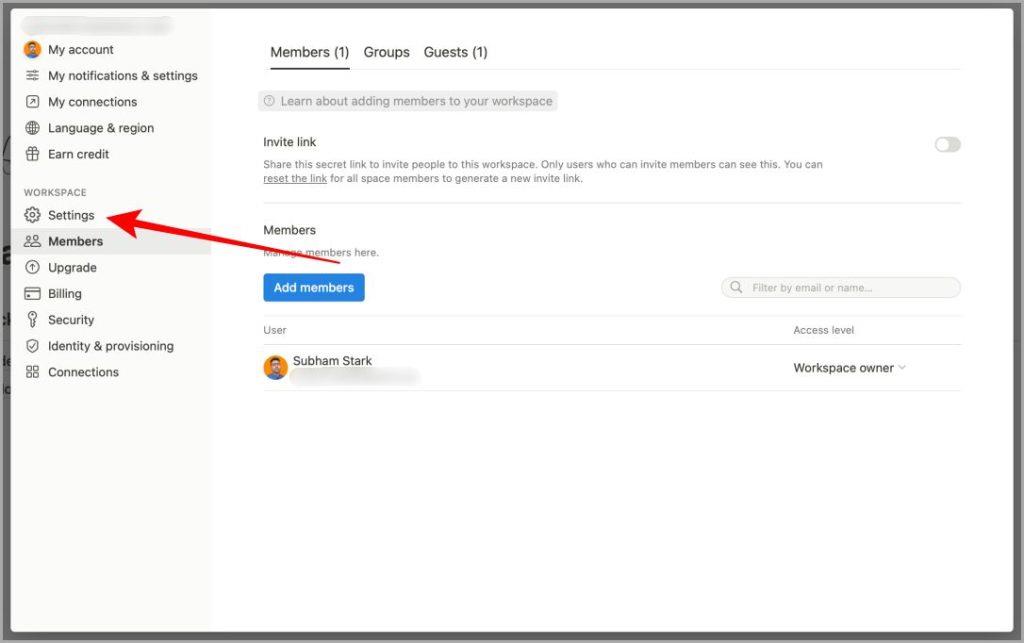Click the Language & region globe icon

point(32,128)
